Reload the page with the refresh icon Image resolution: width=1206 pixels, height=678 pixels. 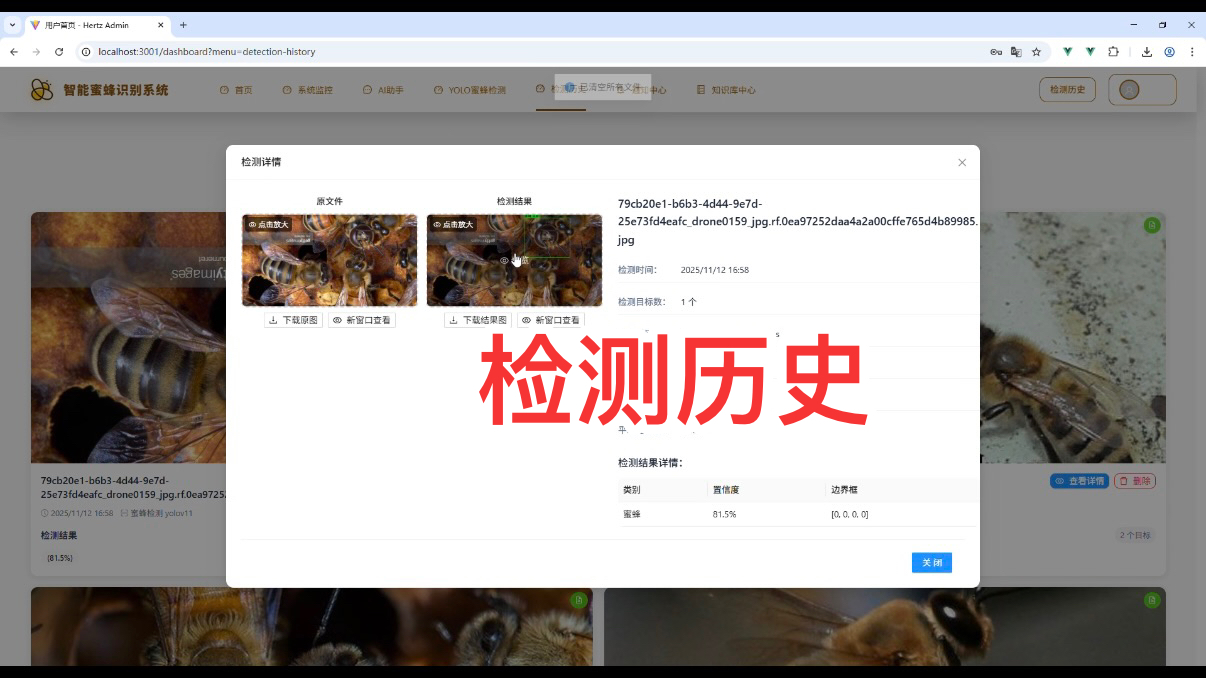(x=59, y=51)
